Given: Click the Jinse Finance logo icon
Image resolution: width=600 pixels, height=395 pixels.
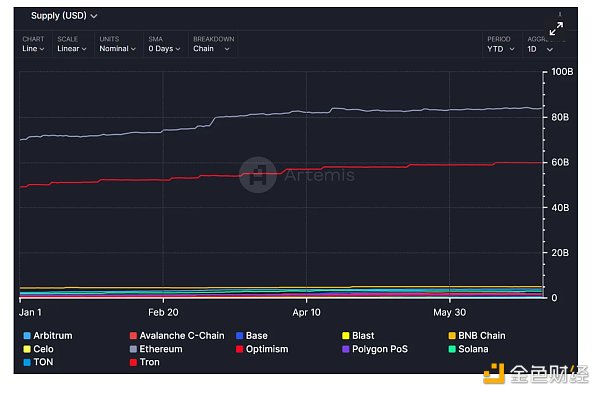Looking at the screenshot, I should pyautogui.click(x=494, y=374).
